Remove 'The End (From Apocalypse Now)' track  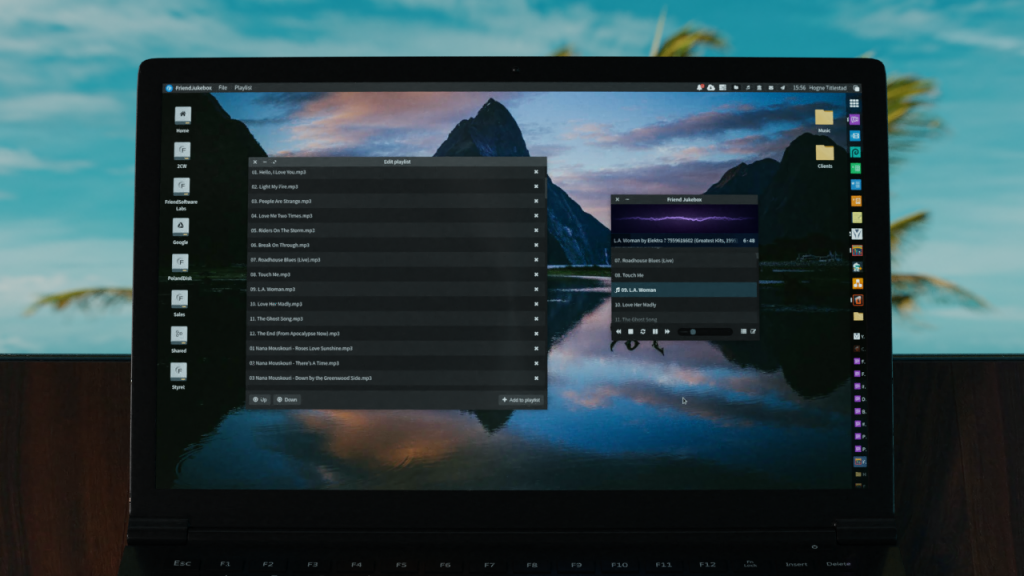point(536,334)
